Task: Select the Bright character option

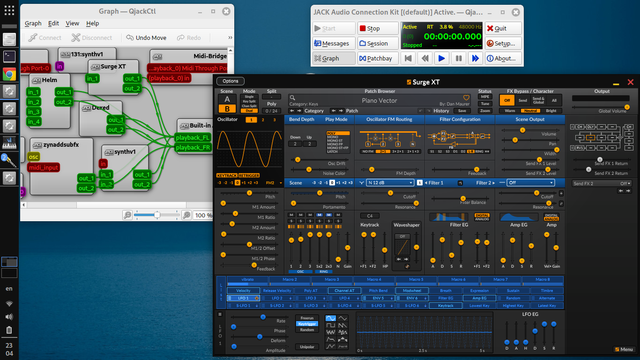Action: click(551, 111)
